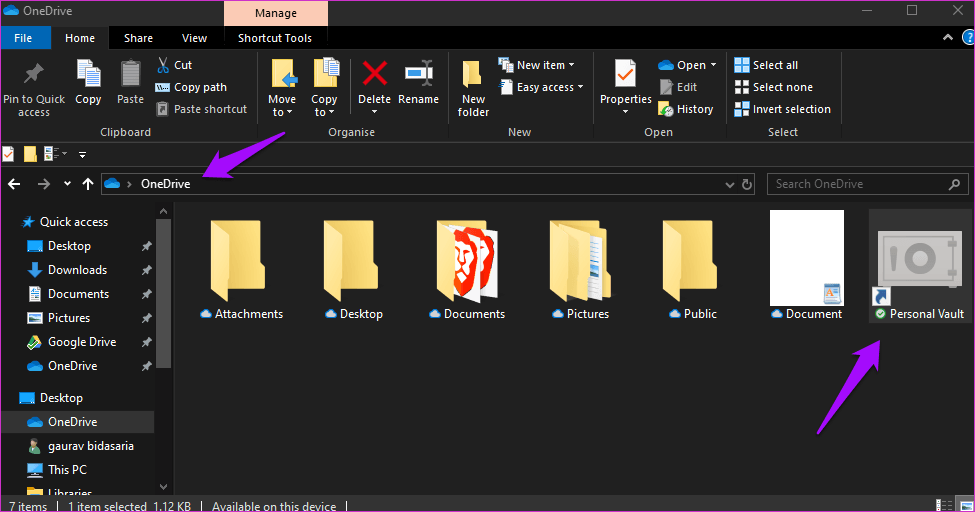The height and width of the screenshot is (512, 975).
Task: Click quick access New folder icon
Action: (x=30, y=154)
